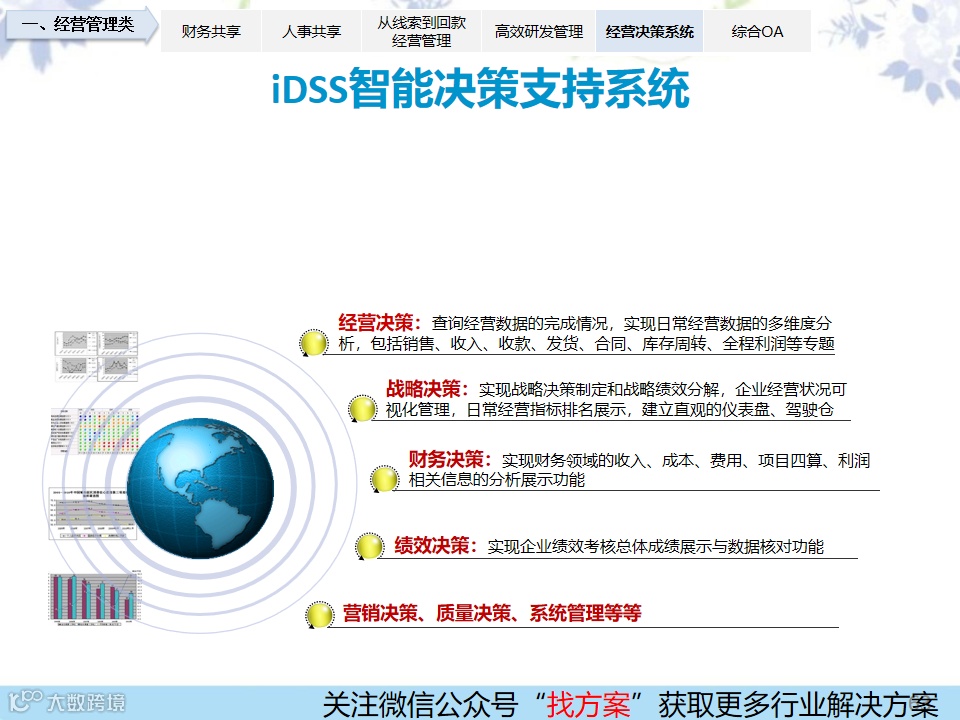960x720 pixels.
Task: Click the yellow bullet beside 绩效决策
Action: (370, 546)
